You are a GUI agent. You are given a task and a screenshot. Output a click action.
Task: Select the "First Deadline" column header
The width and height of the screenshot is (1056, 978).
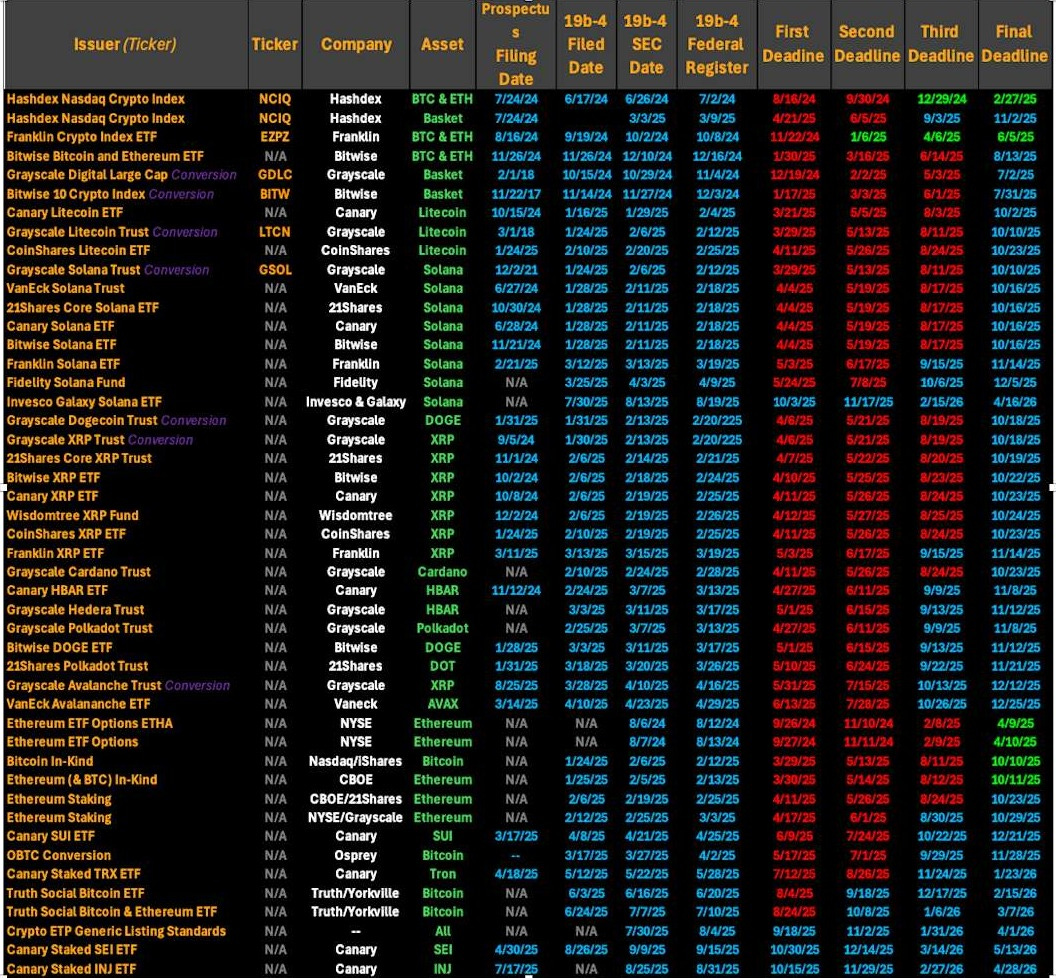793,44
